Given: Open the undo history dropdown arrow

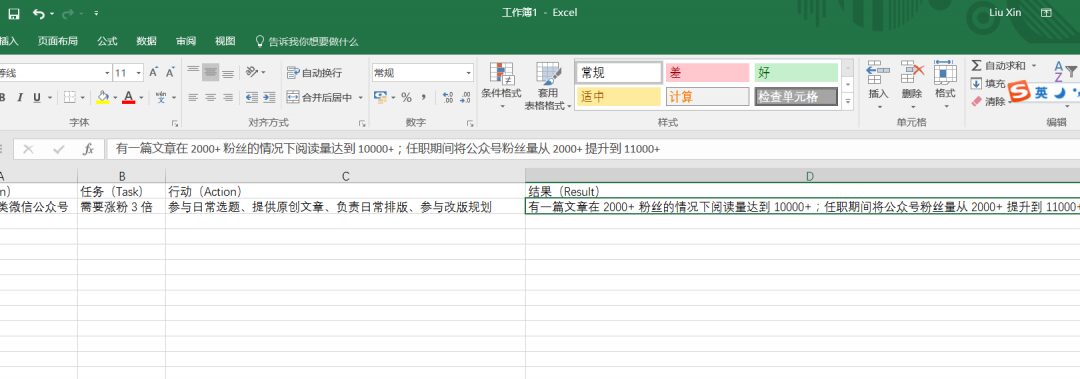Looking at the screenshot, I should tap(52, 14).
